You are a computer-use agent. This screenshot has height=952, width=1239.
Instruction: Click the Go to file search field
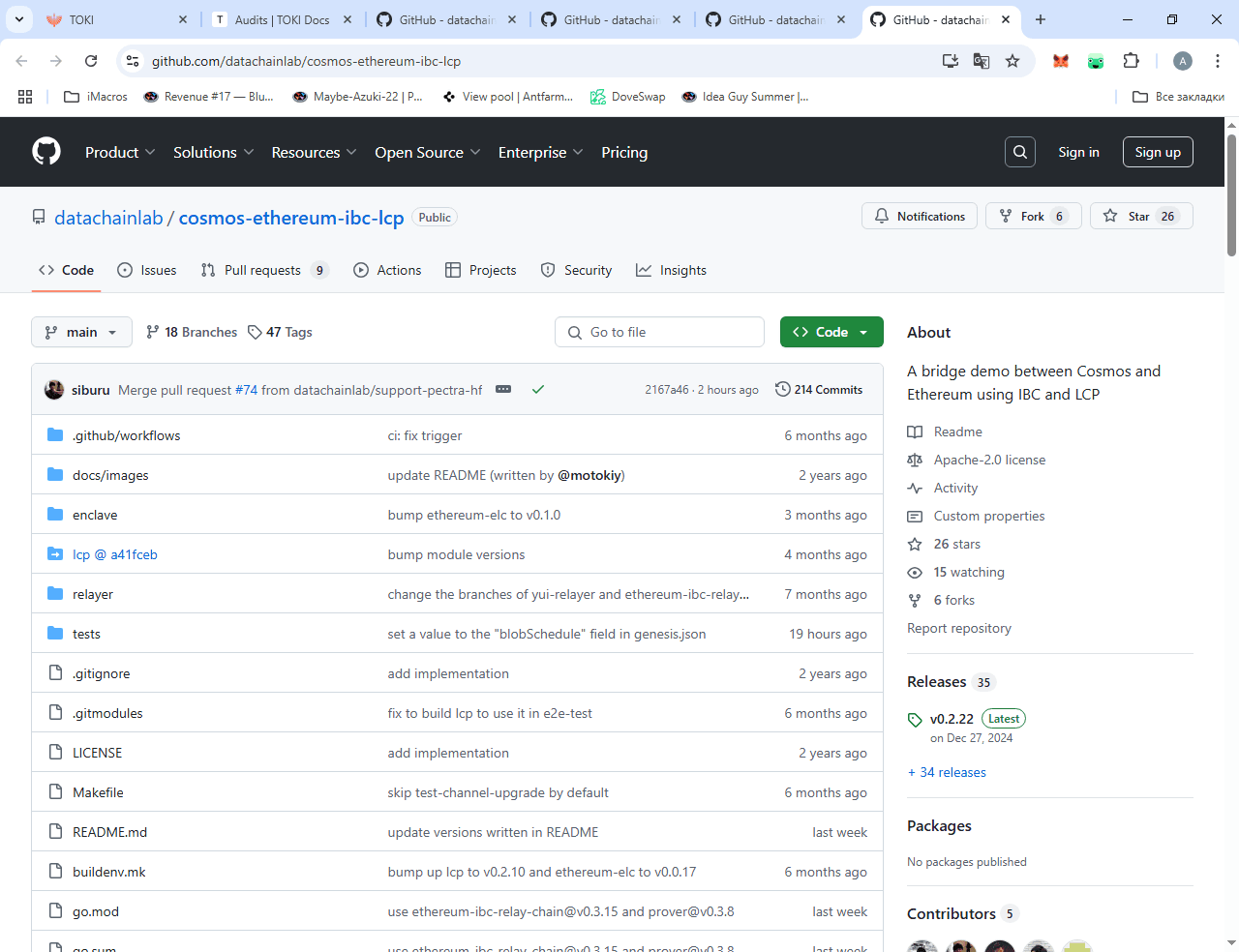[659, 332]
